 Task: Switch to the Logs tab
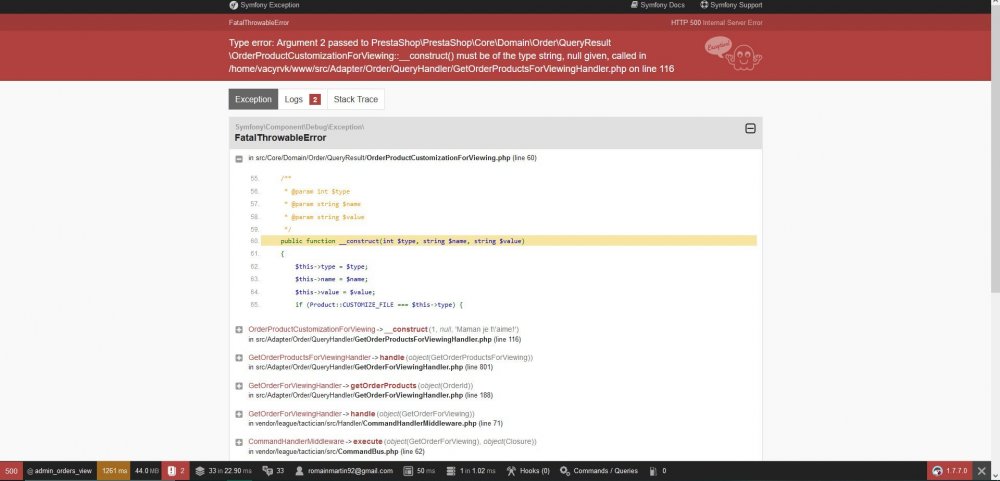[302, 100]
